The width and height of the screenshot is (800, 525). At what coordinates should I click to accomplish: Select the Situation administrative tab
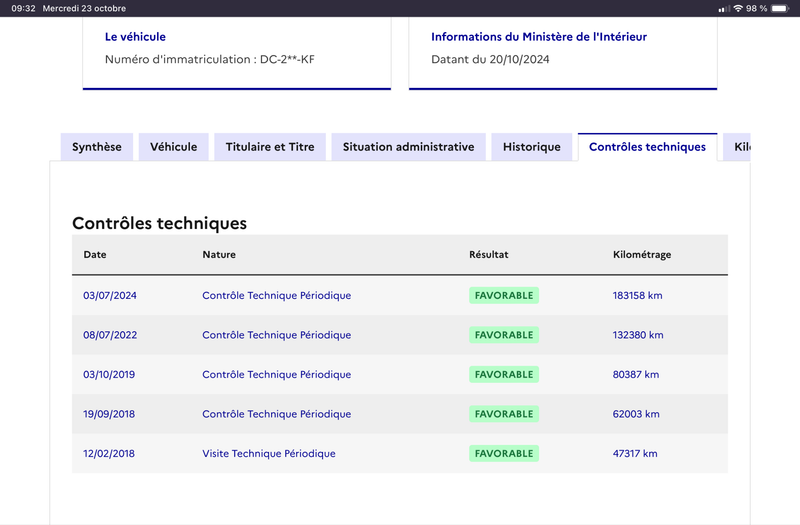[408, 147]
